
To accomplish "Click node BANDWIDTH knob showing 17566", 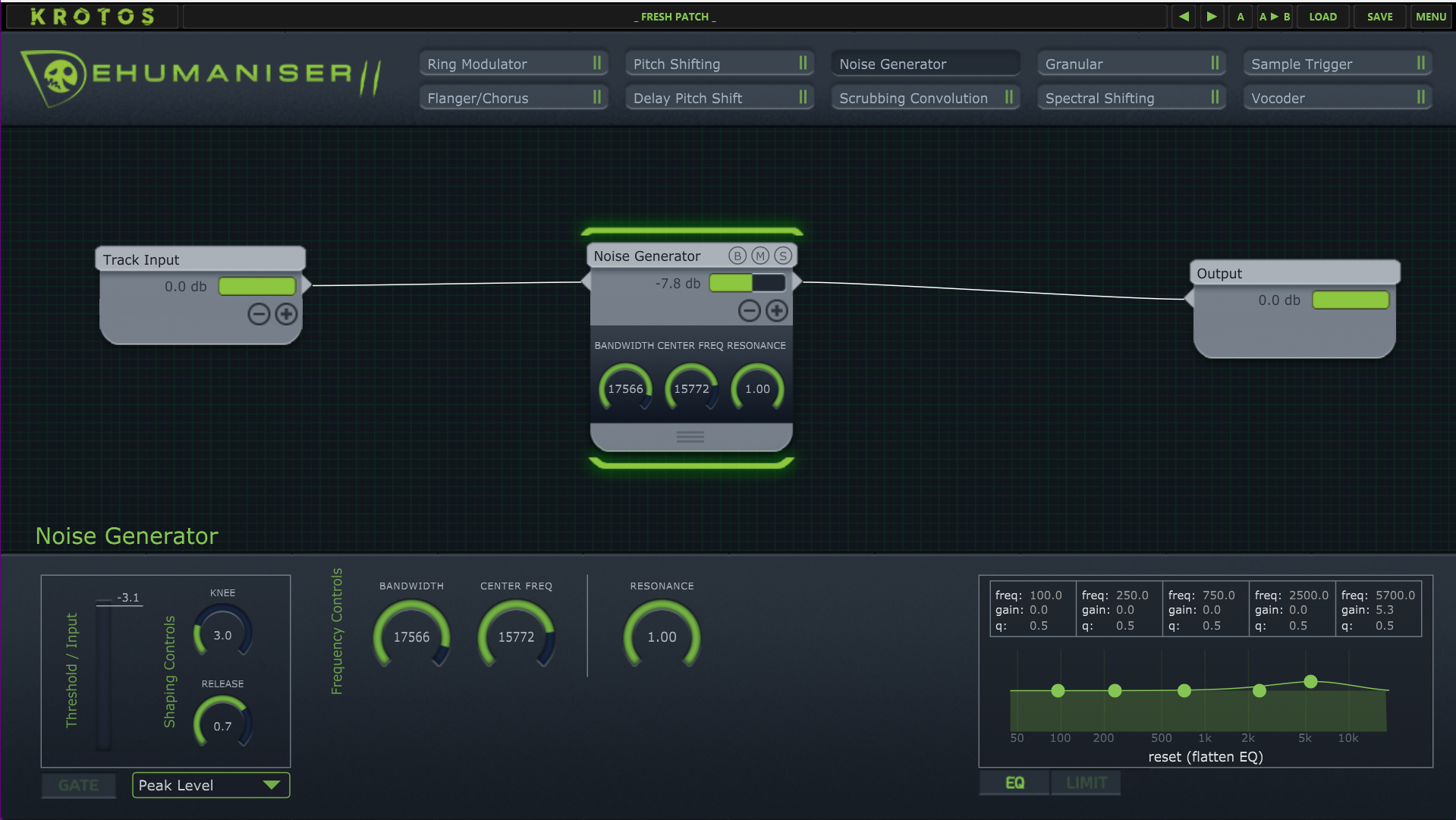I will [x=625, y=388].
